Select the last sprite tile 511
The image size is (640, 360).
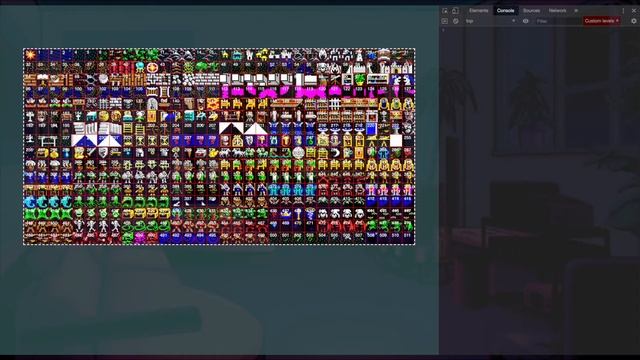coord(408,238)
